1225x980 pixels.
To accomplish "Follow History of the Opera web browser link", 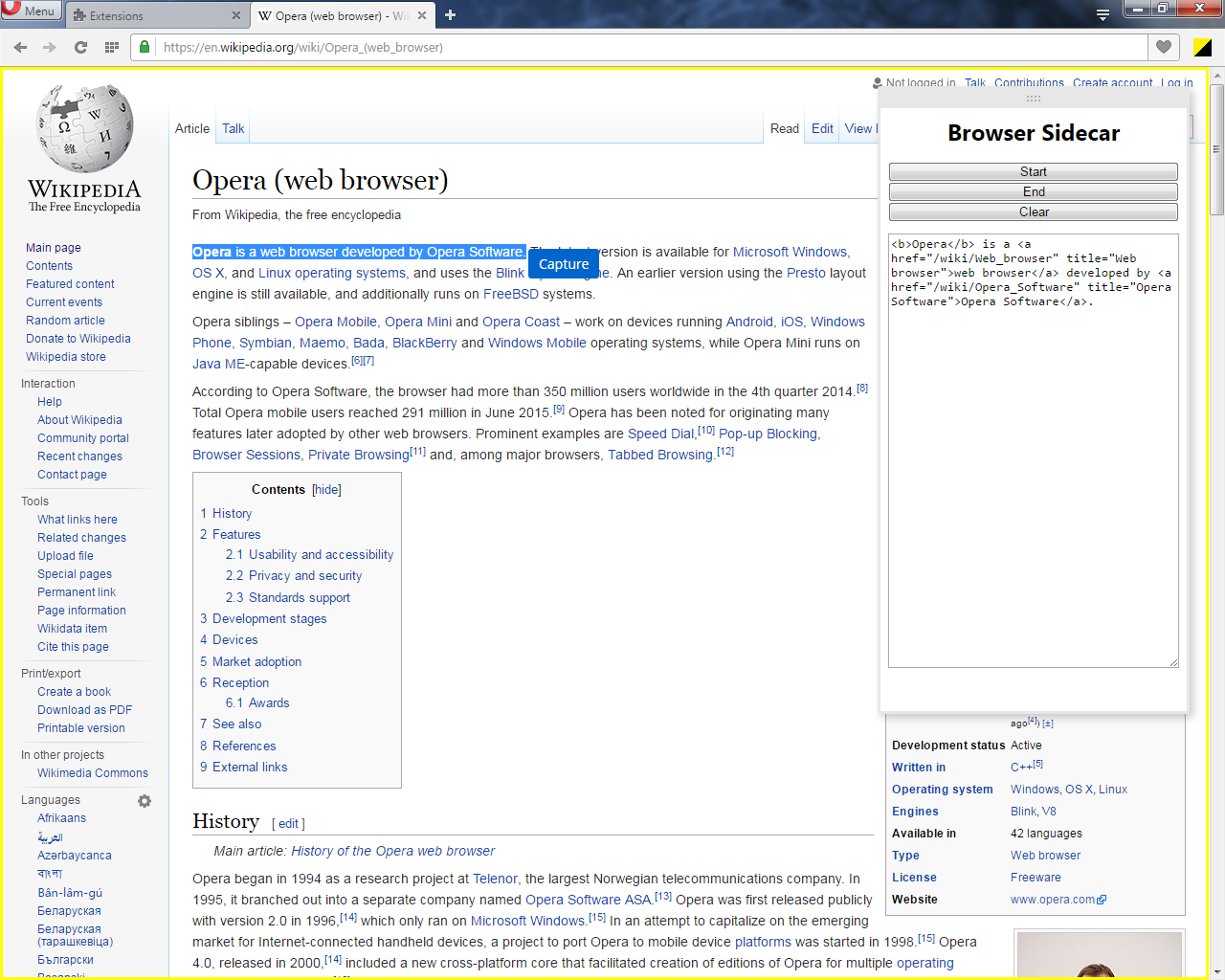I will click(393, 851).
